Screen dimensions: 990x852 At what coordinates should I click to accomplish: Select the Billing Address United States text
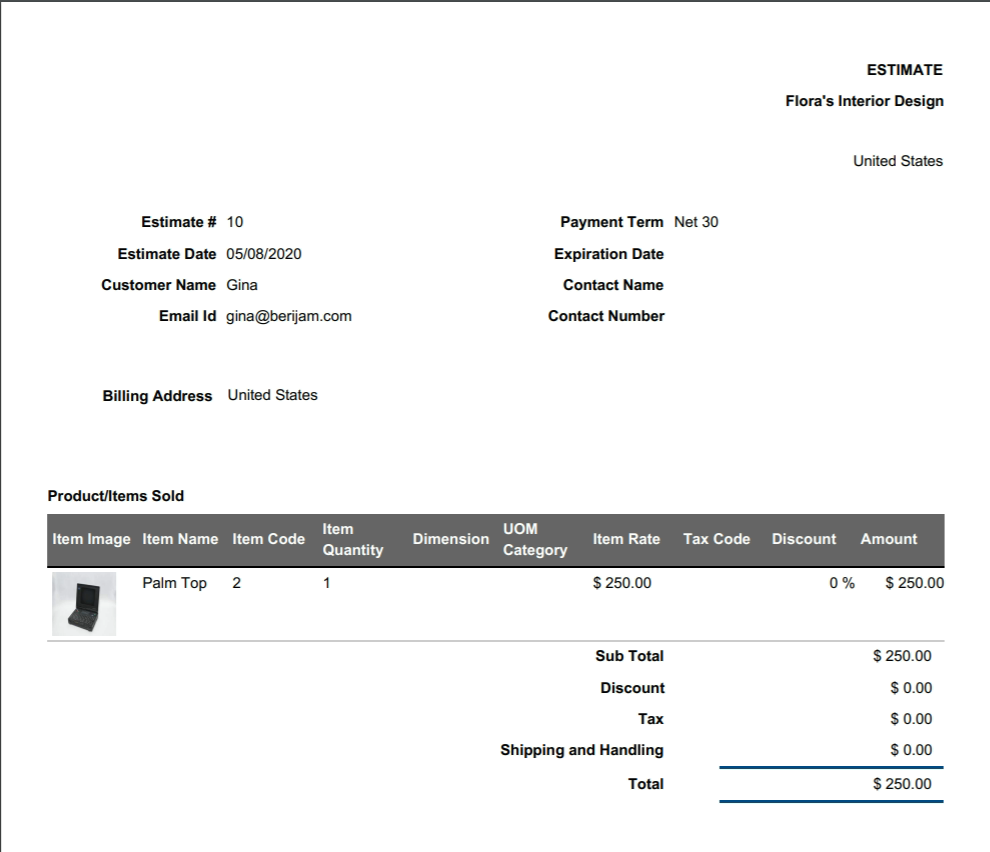click(x=273, y=395)
